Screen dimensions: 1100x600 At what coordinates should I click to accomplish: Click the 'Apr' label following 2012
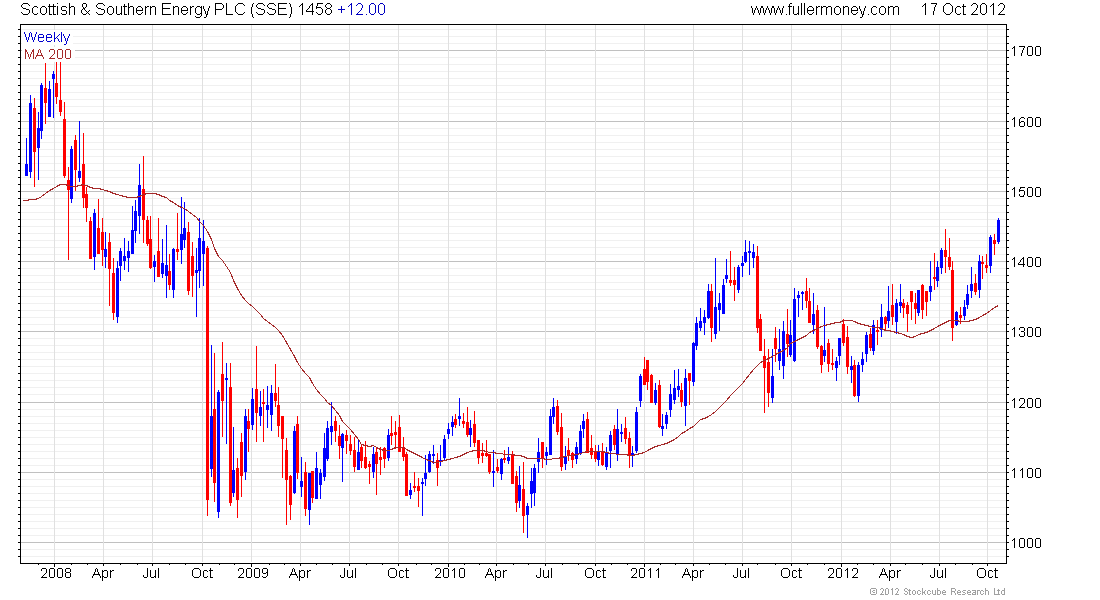[x=890, y=574]
